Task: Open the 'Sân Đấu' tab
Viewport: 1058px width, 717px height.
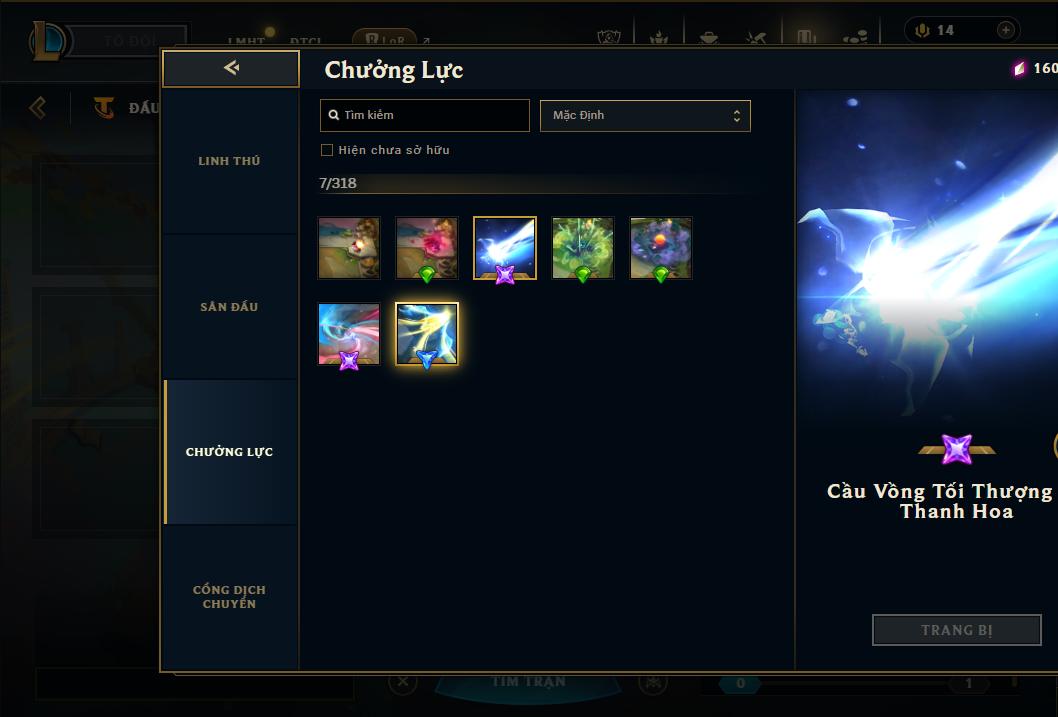Action: pos(229,307)
